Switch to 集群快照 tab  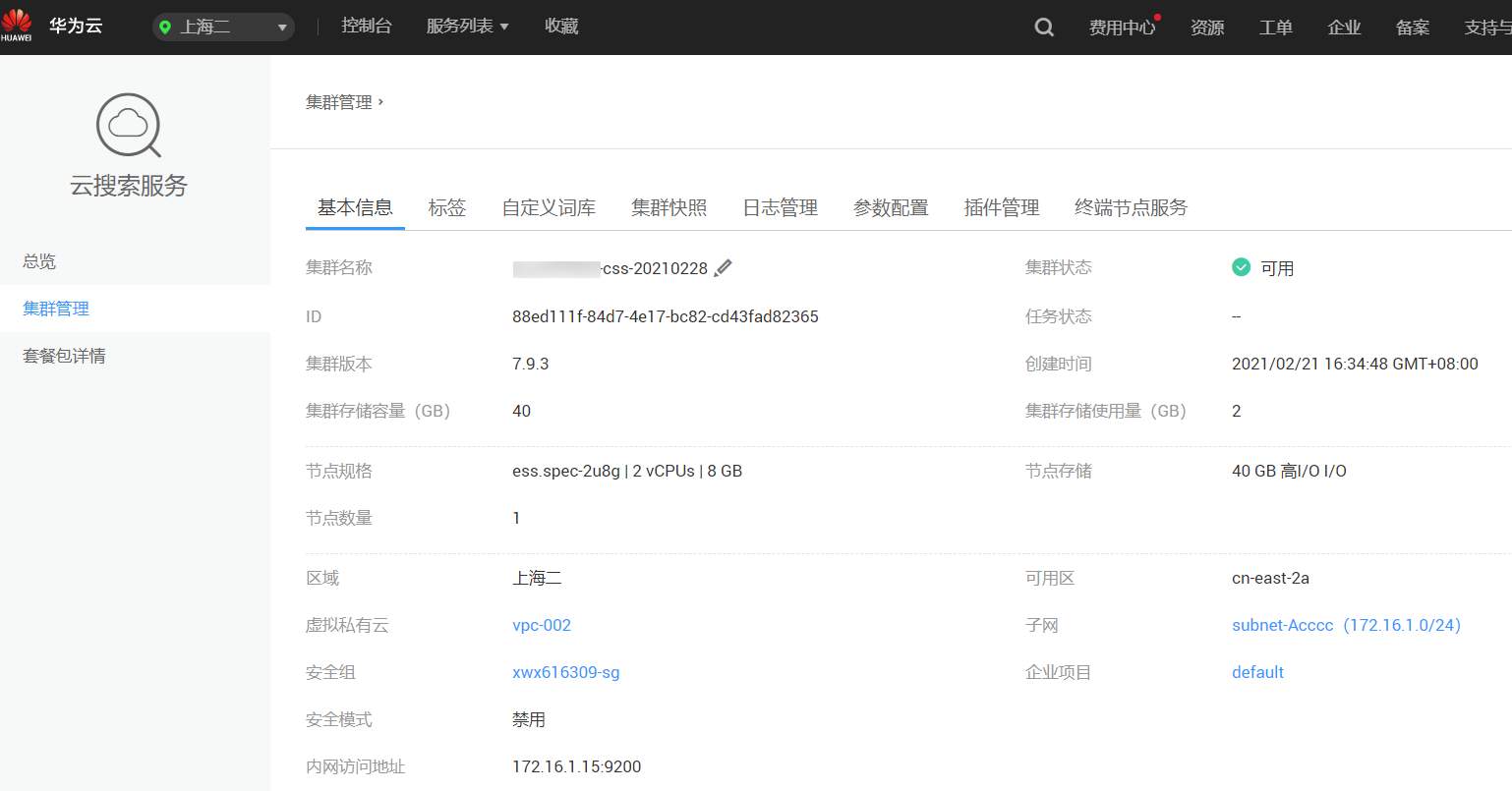coord(669,207)
